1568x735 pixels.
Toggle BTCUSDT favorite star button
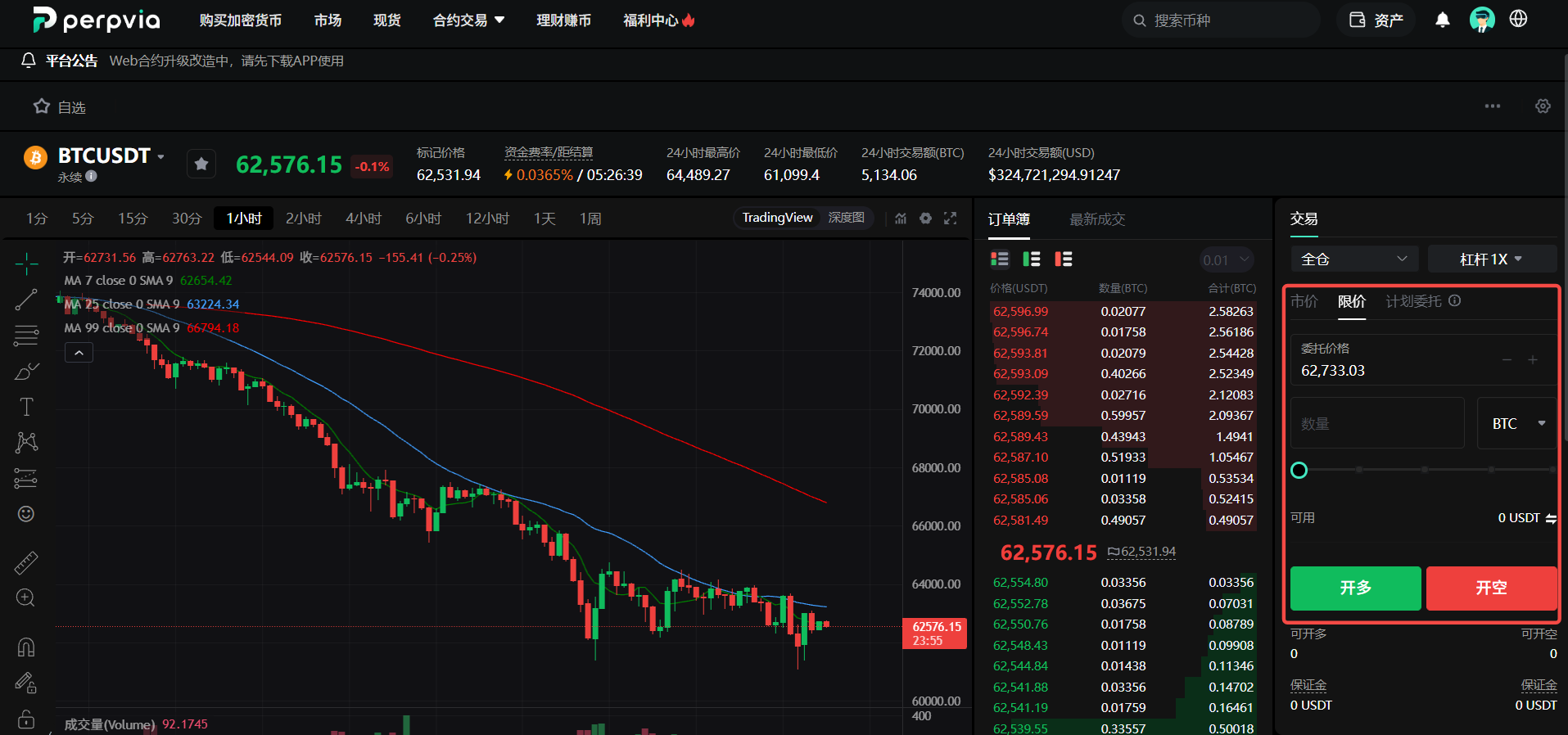tap(201, 165)
